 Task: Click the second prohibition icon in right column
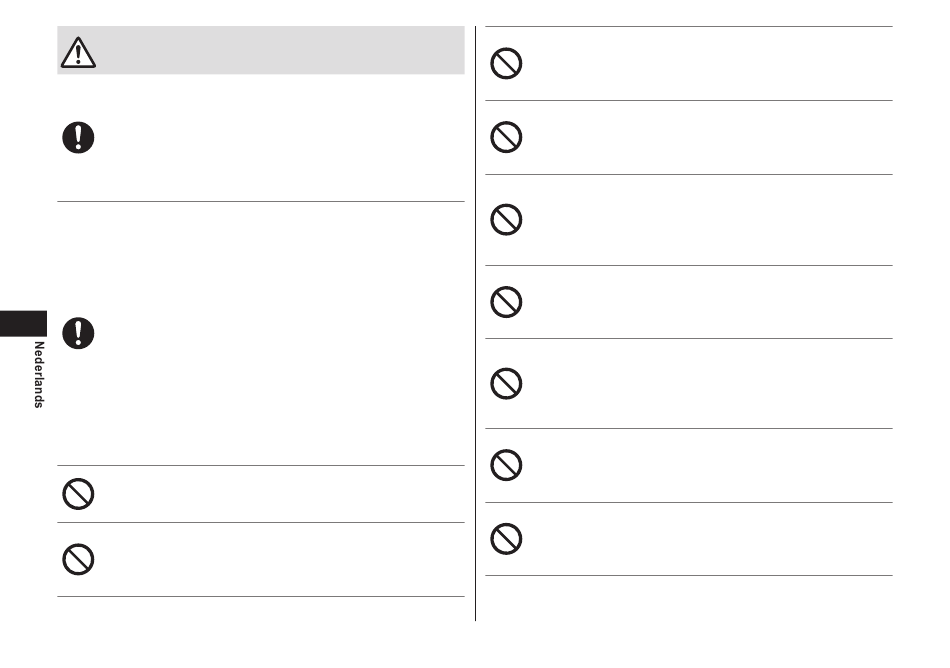coord(506,137)
